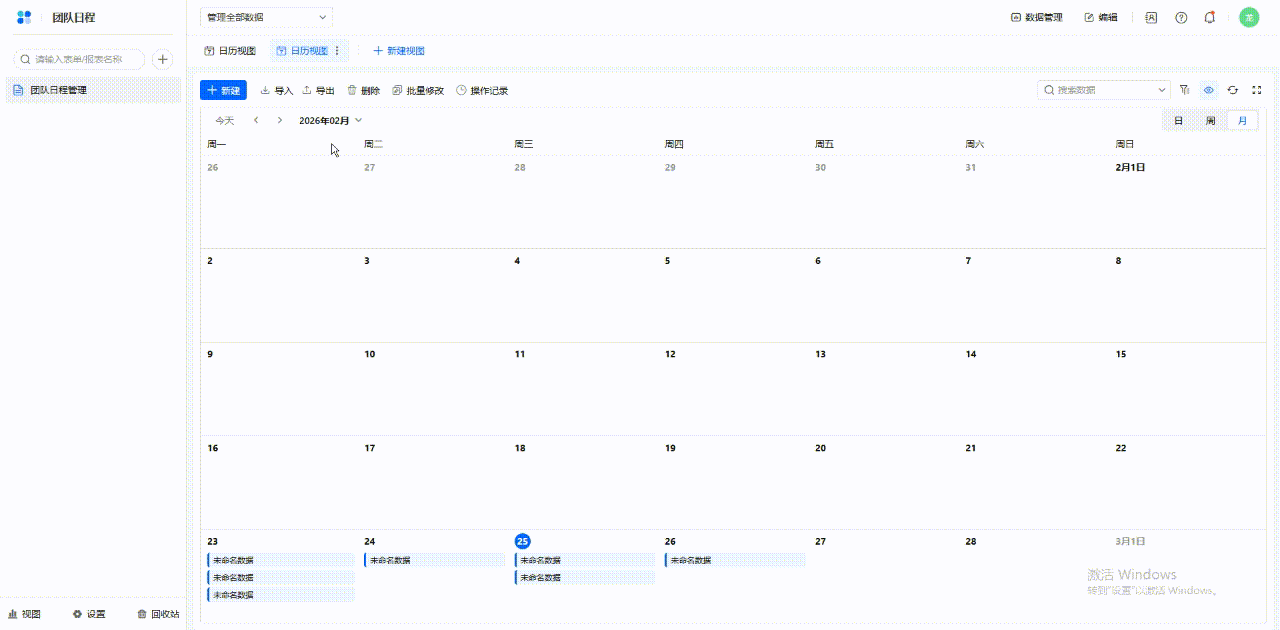Go to previous month with left arrow
Screen dimensions: 1280x630
click(256, 120)
